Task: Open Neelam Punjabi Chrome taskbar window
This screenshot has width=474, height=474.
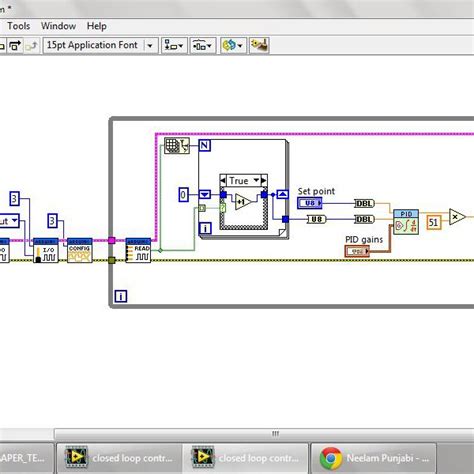Action: [373, 458]
